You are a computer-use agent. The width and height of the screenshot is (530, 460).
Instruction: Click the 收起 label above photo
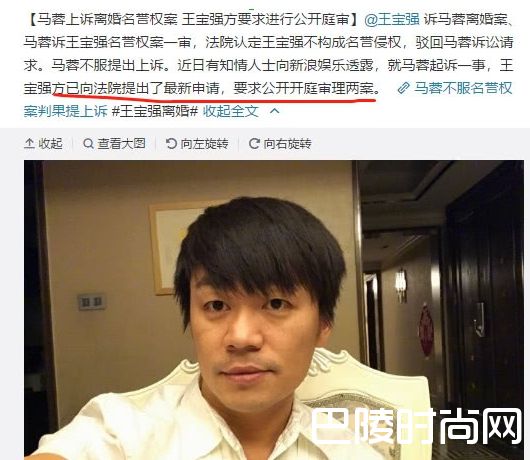click(x=50, y=144)
